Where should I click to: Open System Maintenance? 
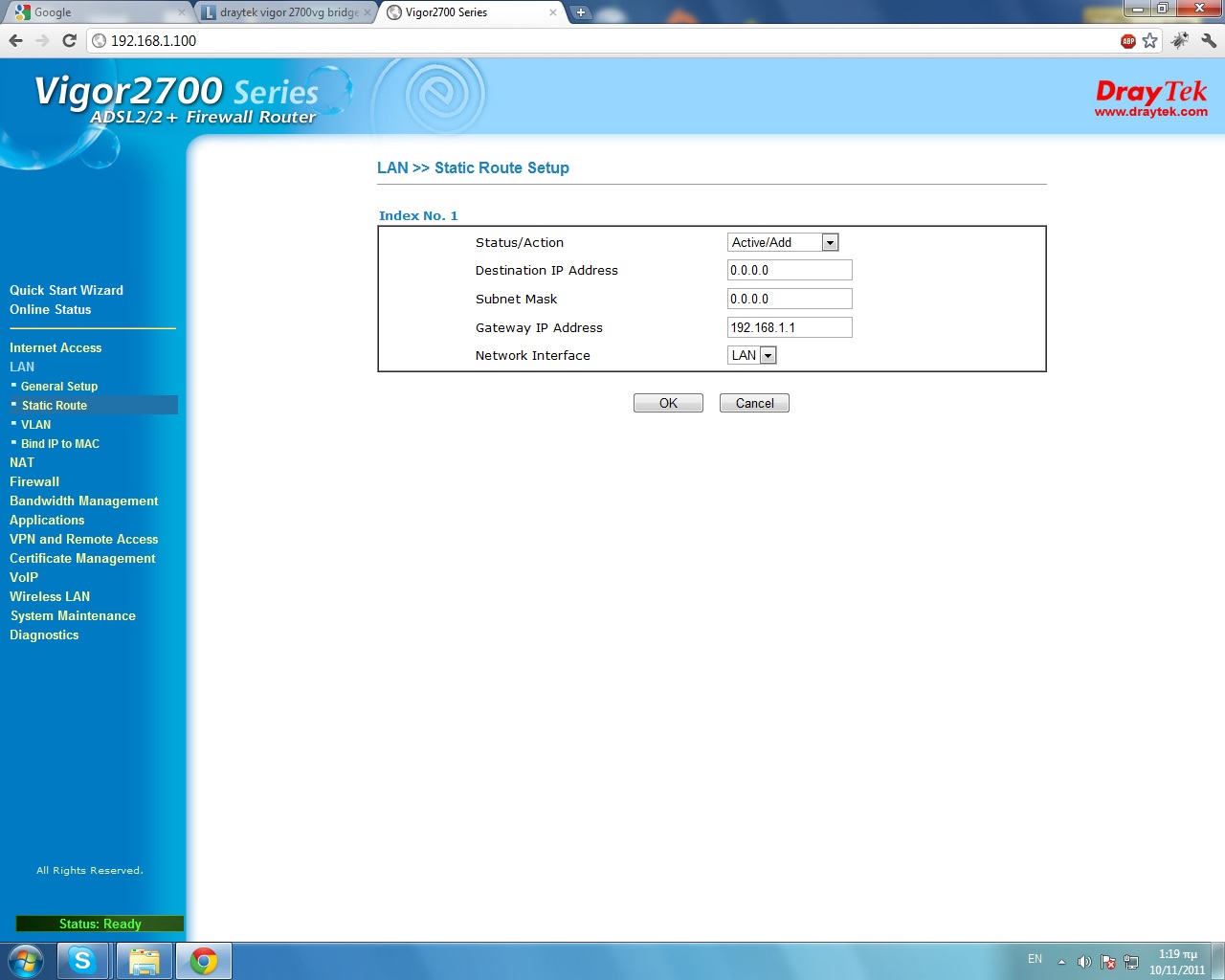(x=73, y=615)
